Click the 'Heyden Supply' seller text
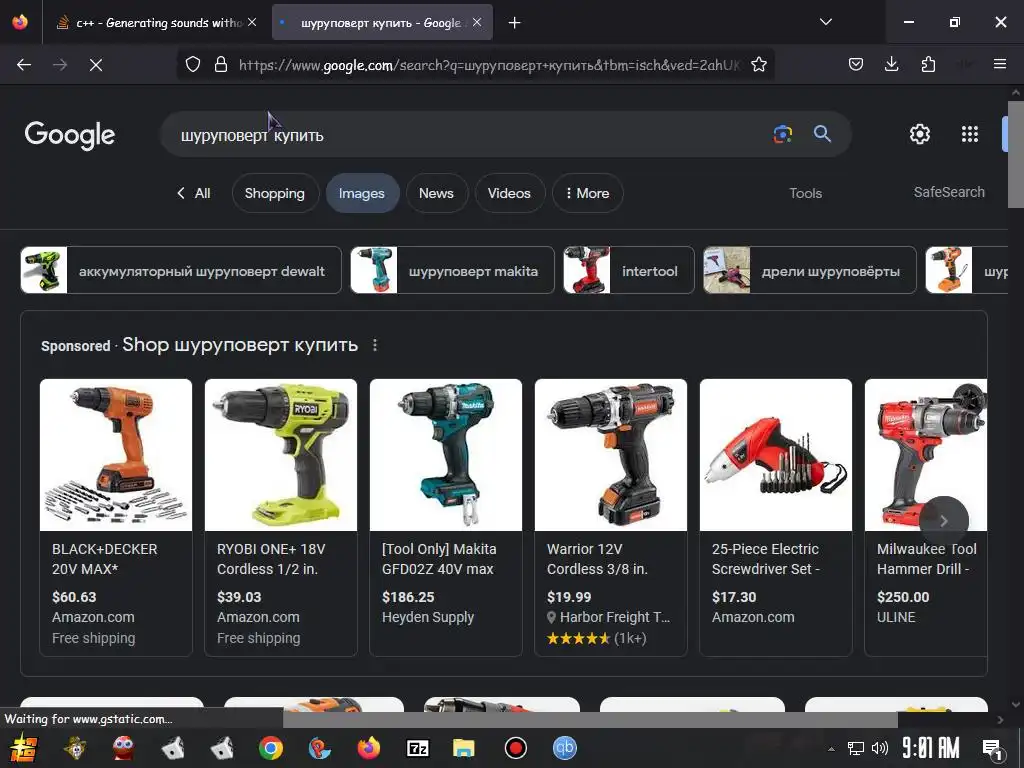The width and height of the screenshot is (1024, 768). (428, 617)
